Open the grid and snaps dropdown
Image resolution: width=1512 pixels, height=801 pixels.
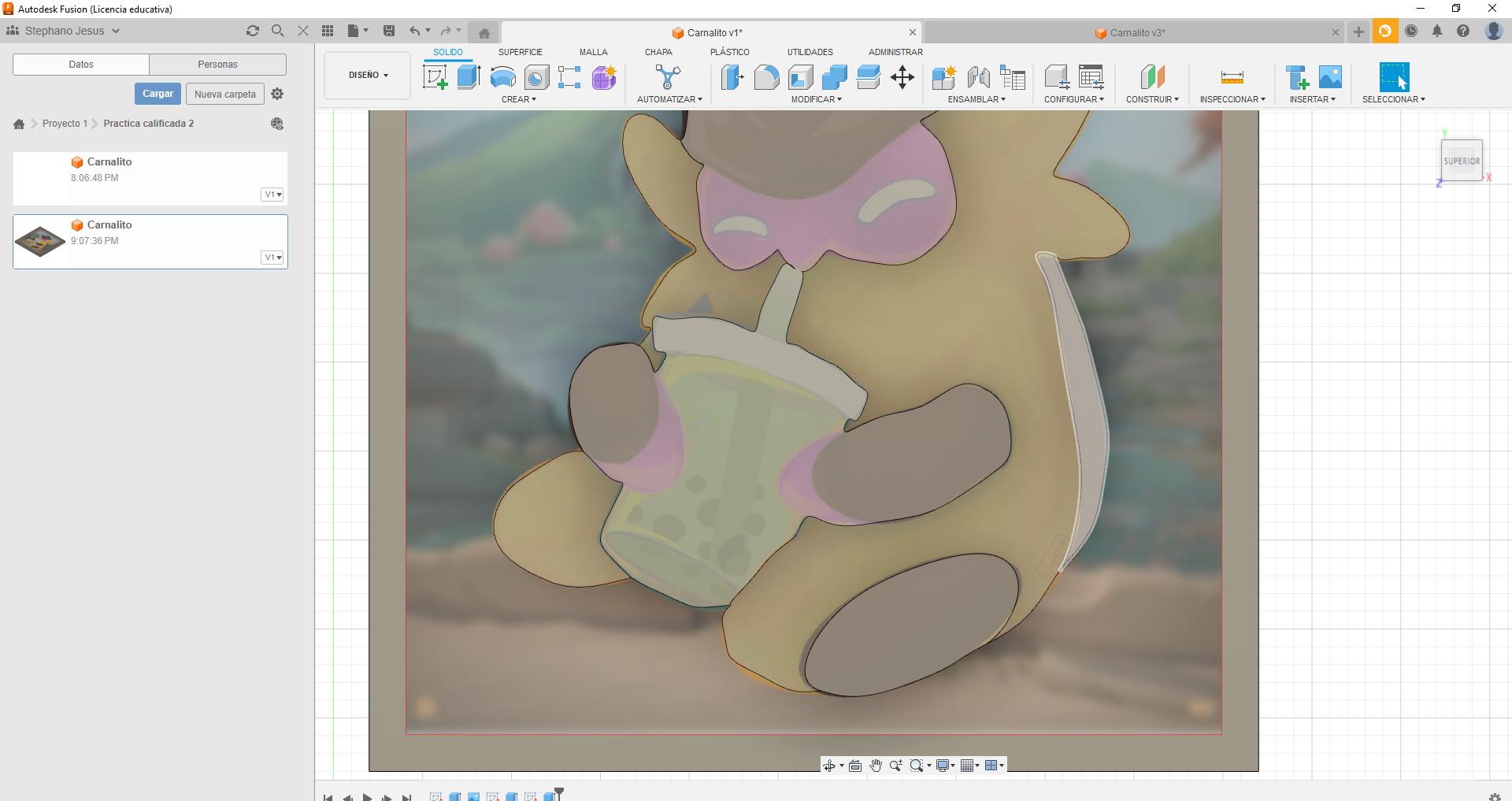tap(970, 766)
